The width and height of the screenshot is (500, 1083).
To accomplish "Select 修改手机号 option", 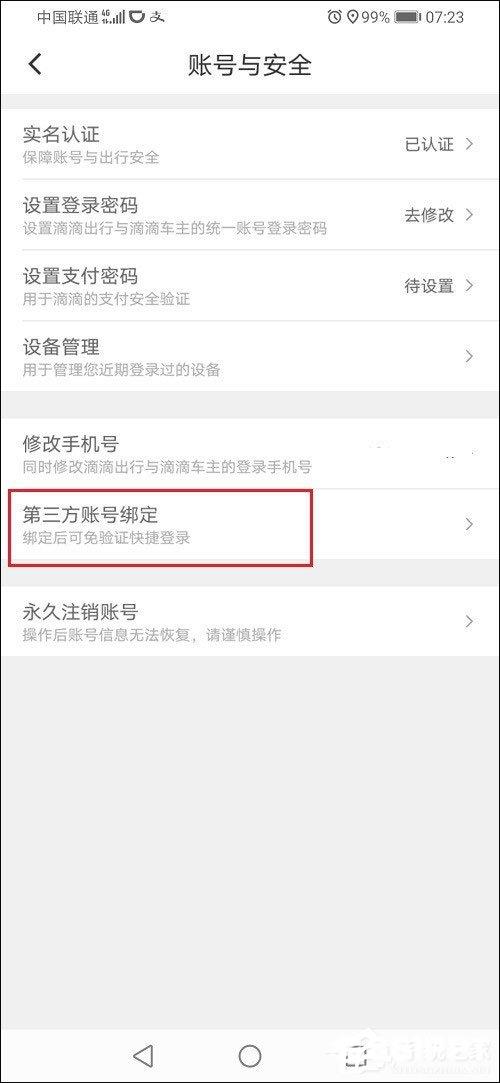I will (x=250, y=453).
